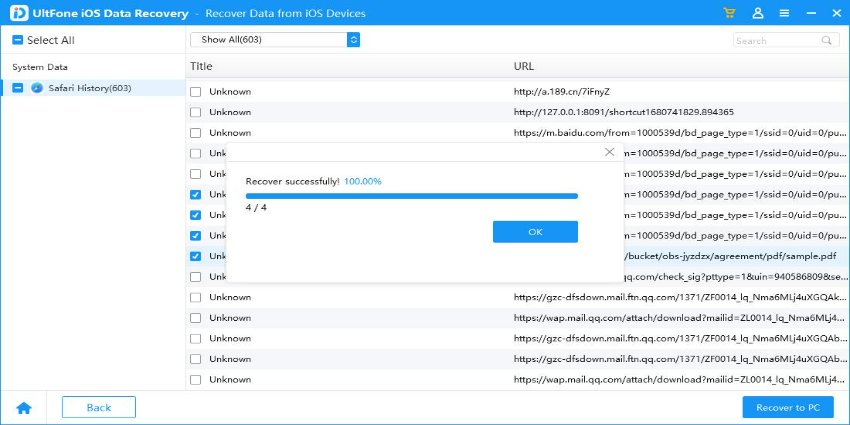
Task: Click the Recover to PC button
Action: point(787,407)
